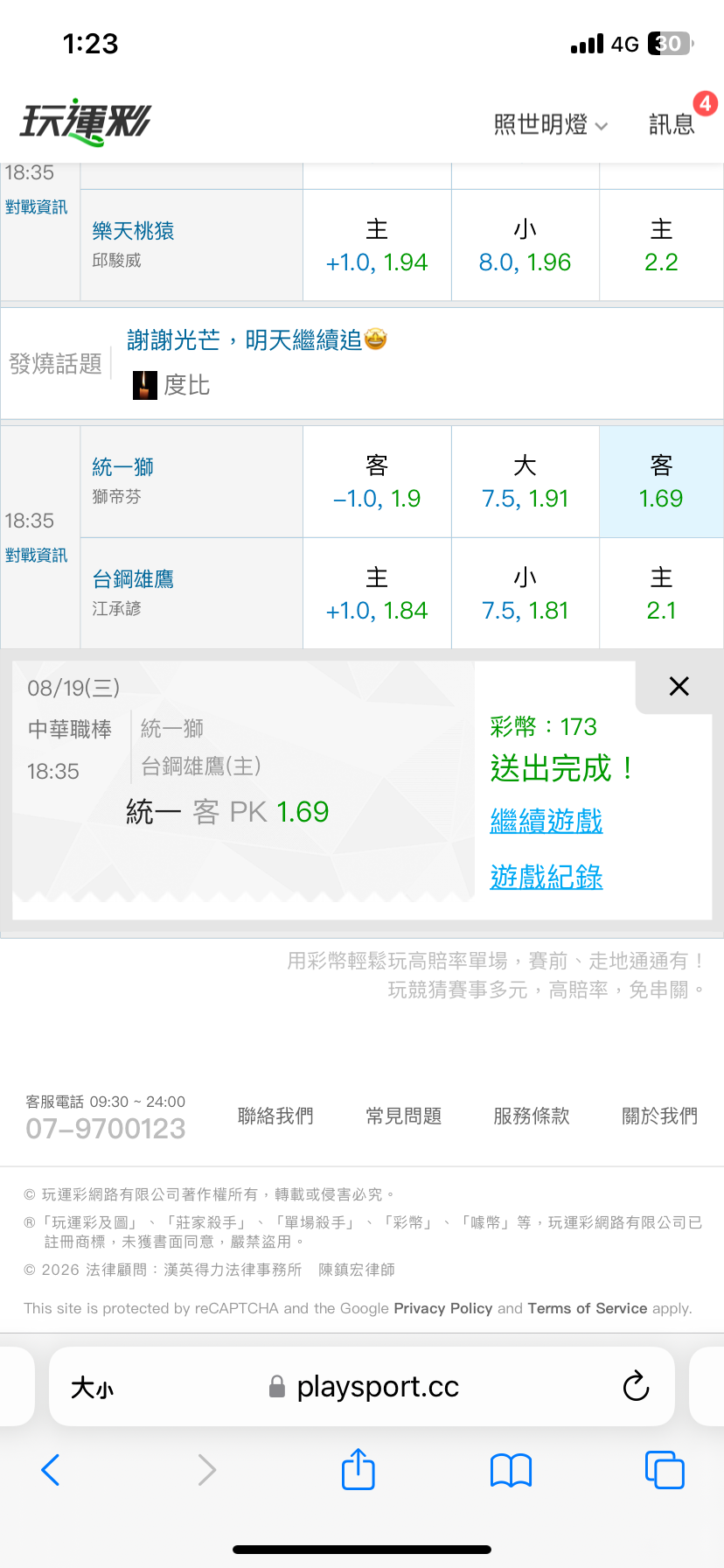Tap 中華職棒 league label in receipt
This screenshot has height=1568, width=724.
(x=70, y=729)
